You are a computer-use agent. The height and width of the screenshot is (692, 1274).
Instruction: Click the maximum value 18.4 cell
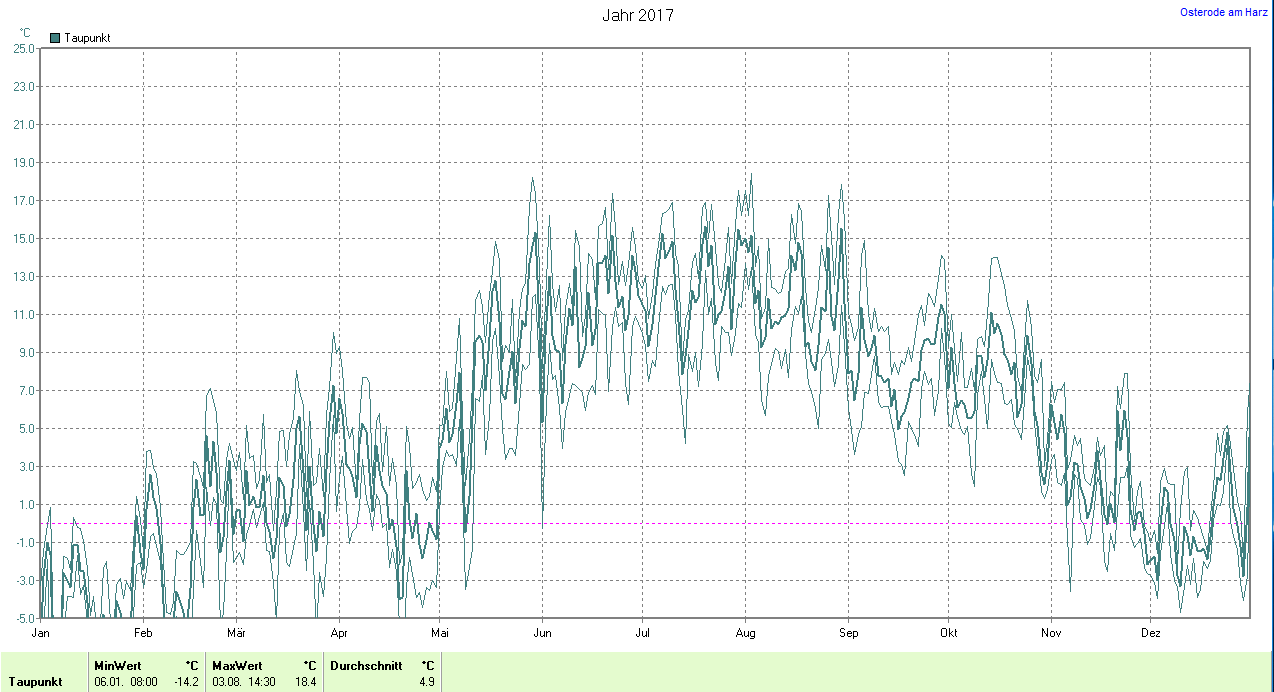point(305,682)
